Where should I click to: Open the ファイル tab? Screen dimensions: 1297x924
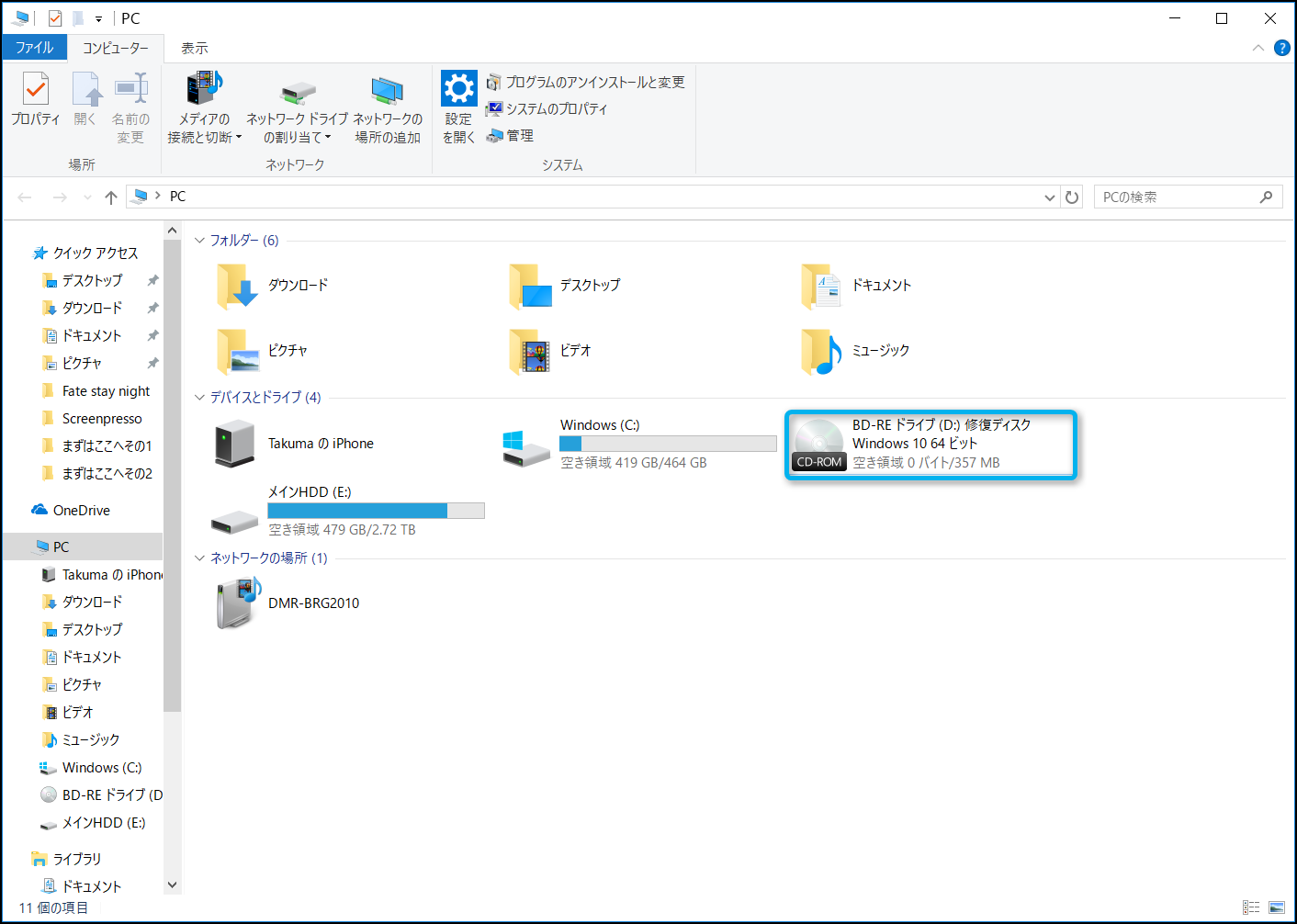35,48
